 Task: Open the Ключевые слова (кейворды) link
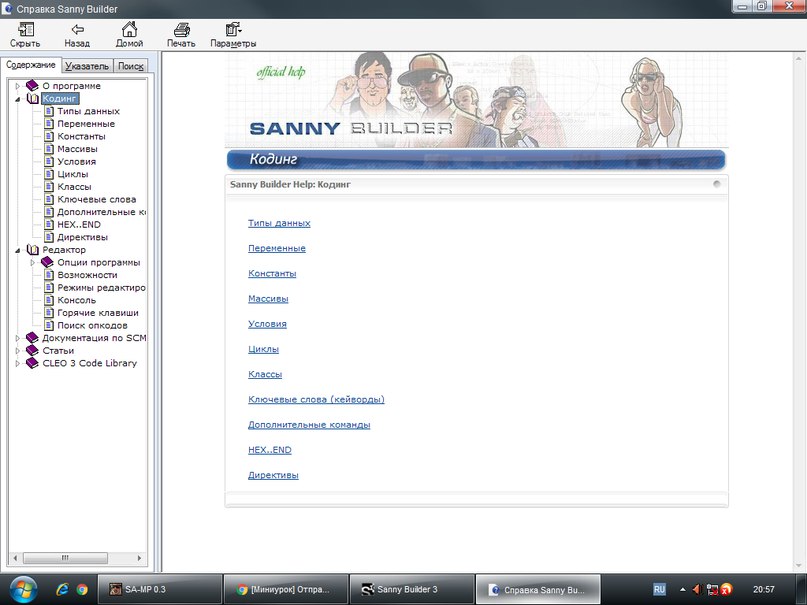(316, 400)
